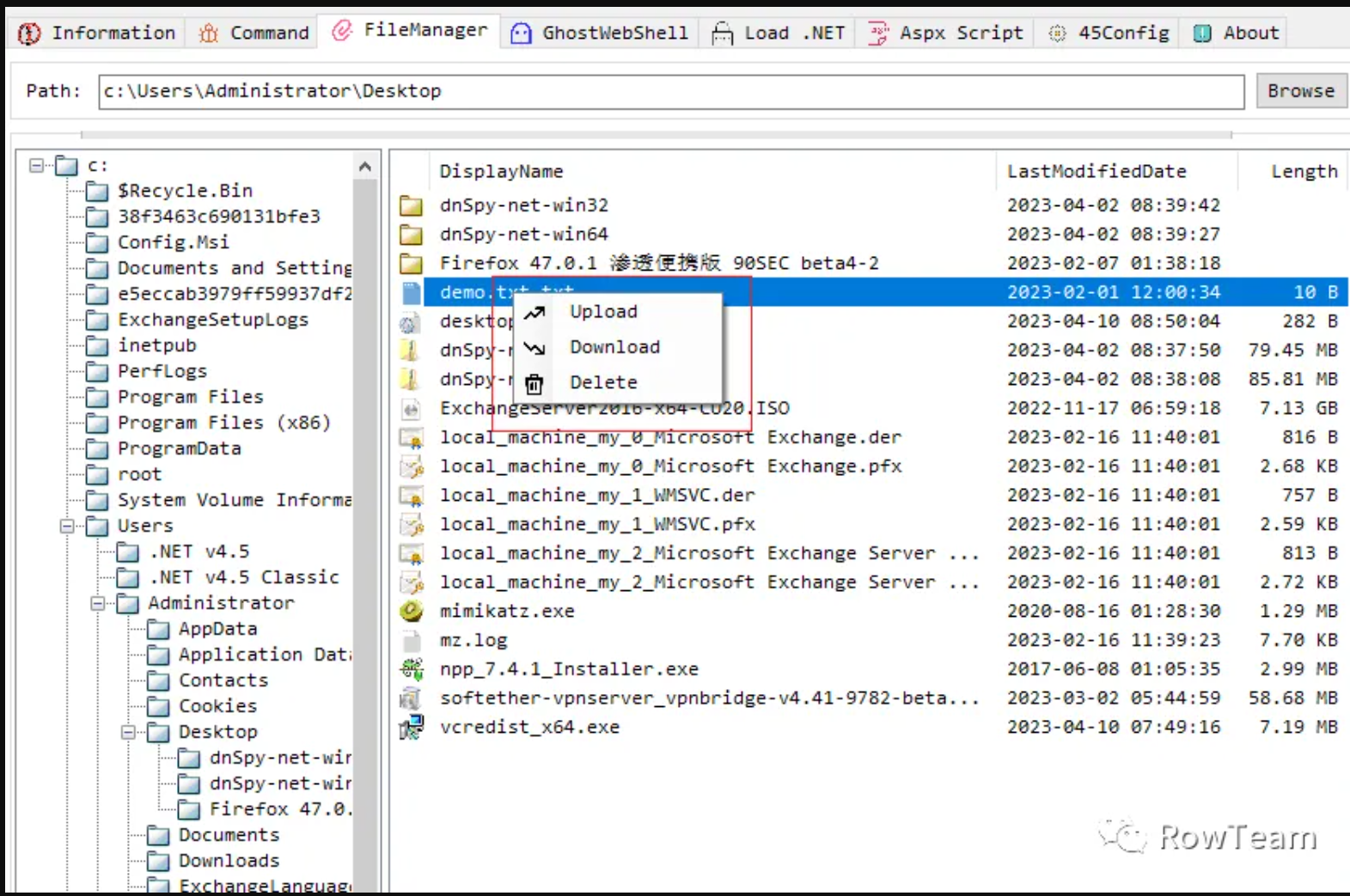
Task: Click the Exchange.der certificate icon for my_0
Action: click(x=412, y=438)
